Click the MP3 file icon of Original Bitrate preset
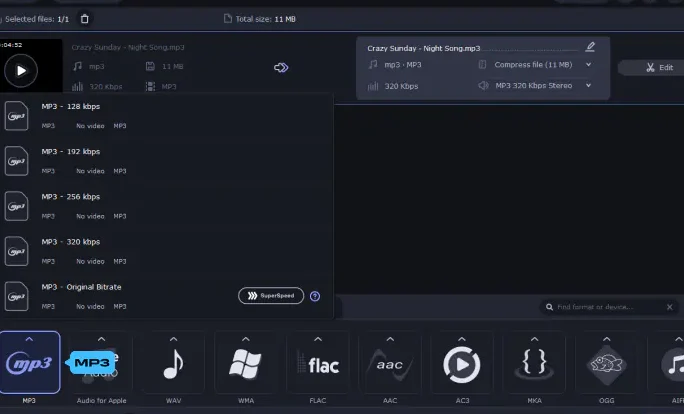 (16, 297)
